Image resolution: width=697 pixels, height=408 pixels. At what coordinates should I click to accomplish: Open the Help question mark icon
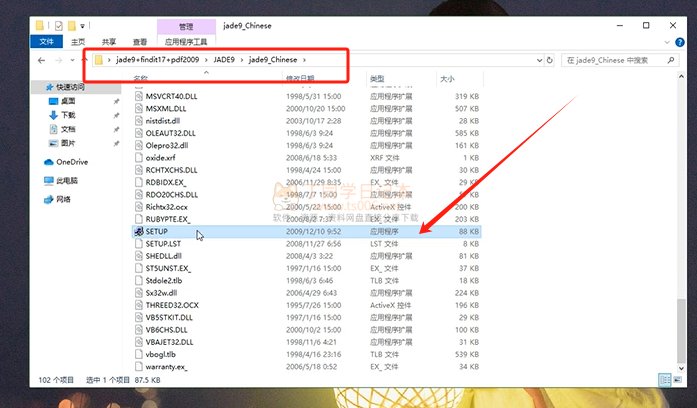(680, 42)
